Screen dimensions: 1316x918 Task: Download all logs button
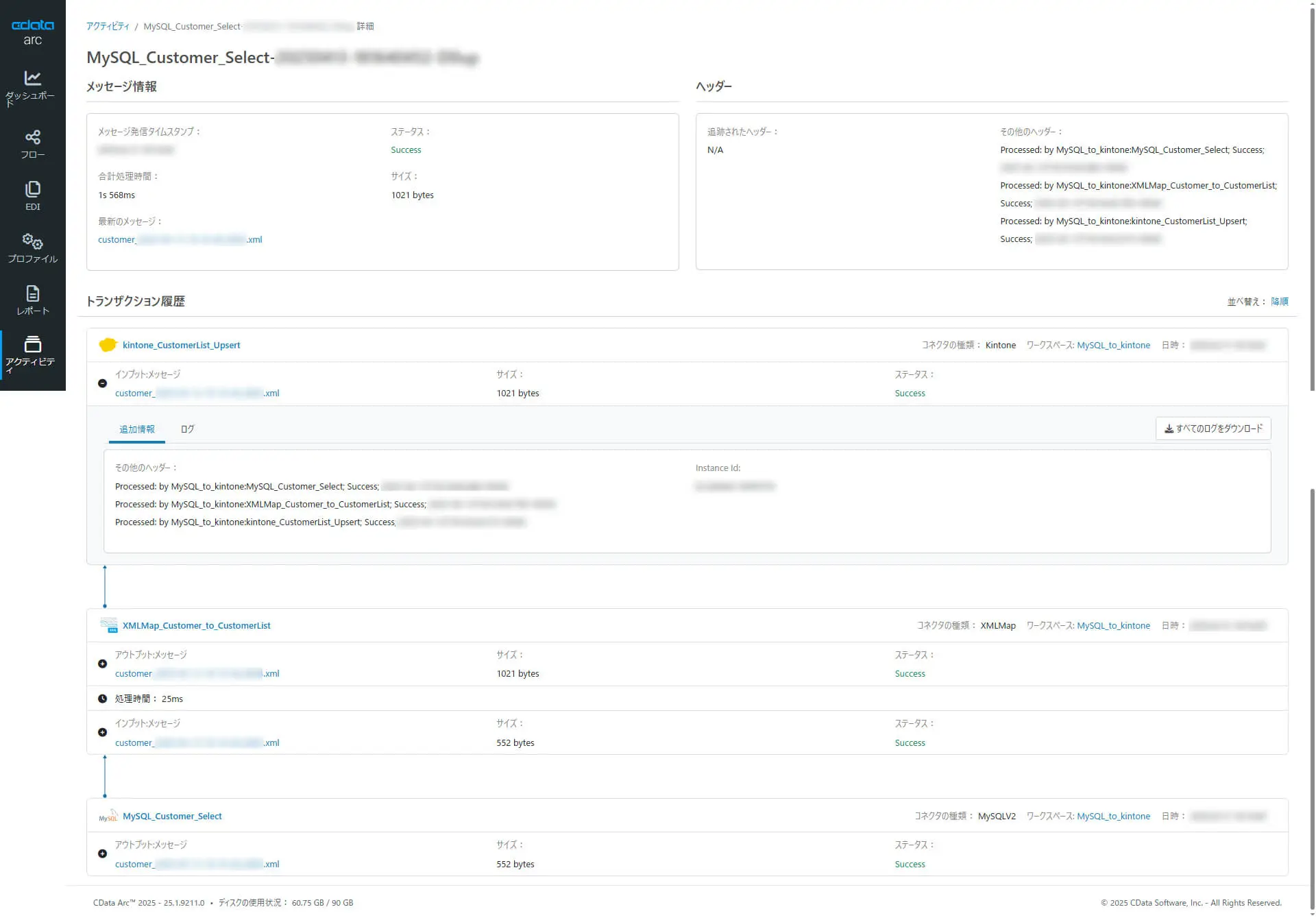click(1213, 428)
